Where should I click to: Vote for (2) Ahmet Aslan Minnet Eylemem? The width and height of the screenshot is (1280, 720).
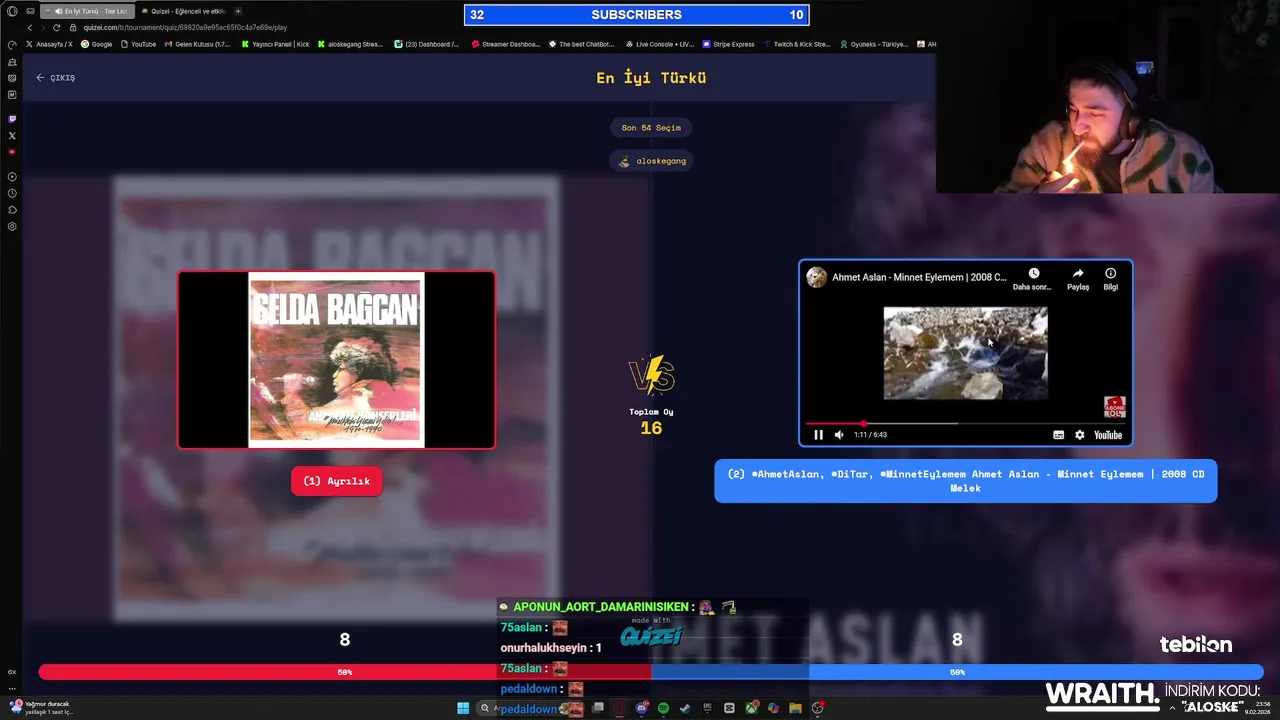965,481
